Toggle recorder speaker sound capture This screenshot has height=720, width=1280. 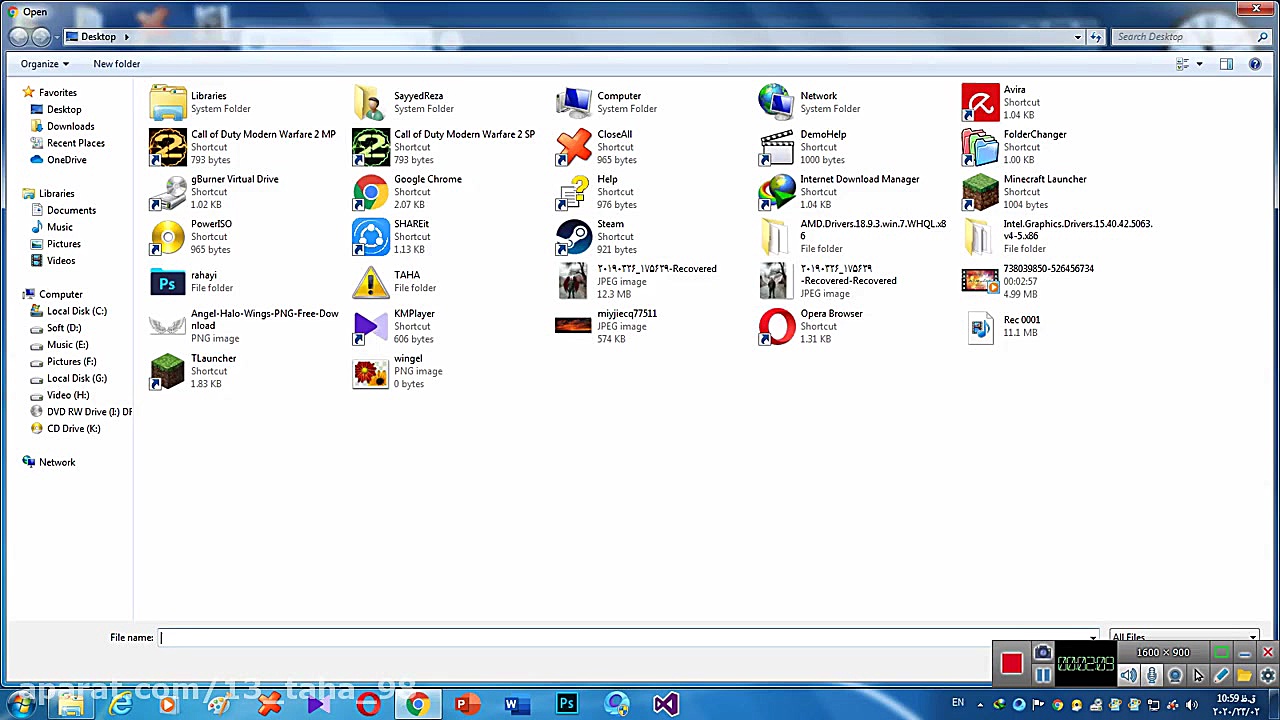(x=1129, y=676)
